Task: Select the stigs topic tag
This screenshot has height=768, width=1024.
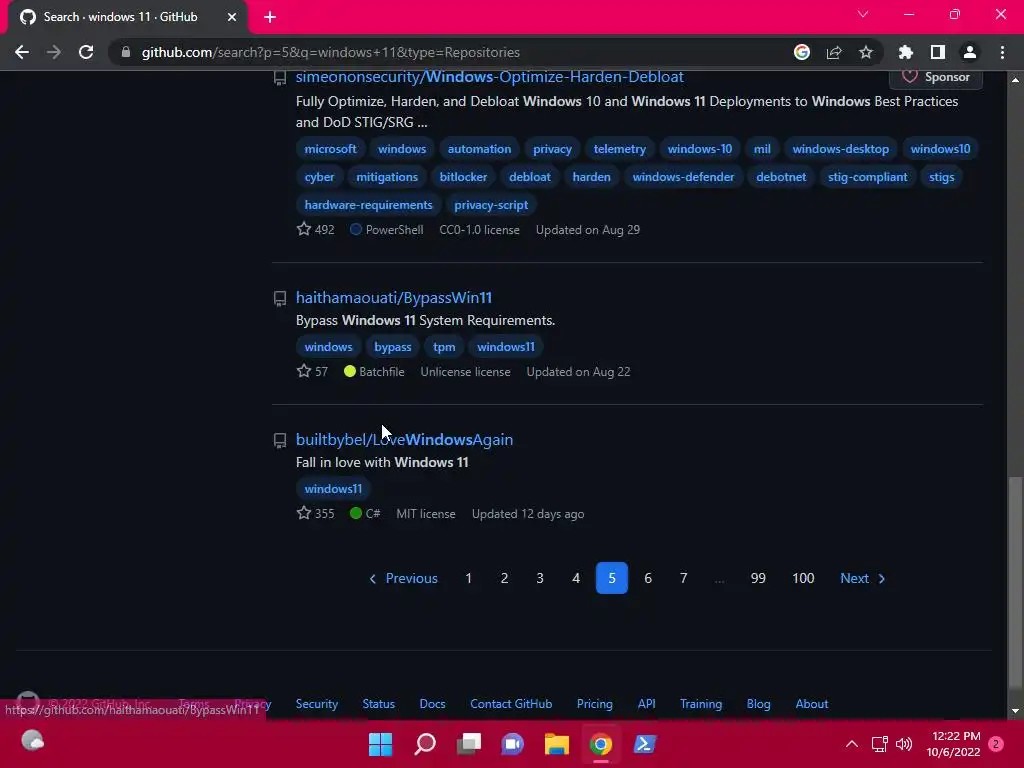Action: coord(941,177)
